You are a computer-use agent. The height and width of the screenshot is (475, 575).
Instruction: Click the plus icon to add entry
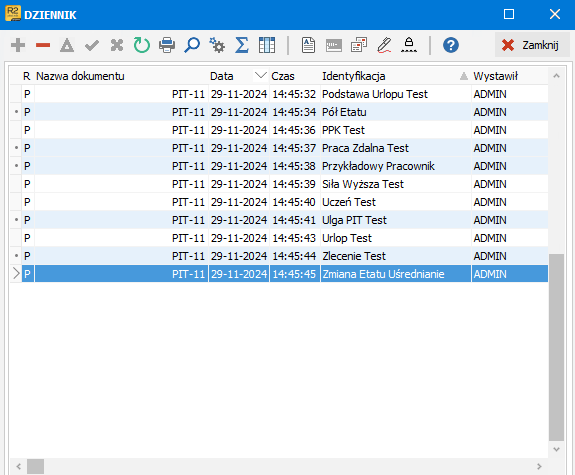[x=18, y=45]
